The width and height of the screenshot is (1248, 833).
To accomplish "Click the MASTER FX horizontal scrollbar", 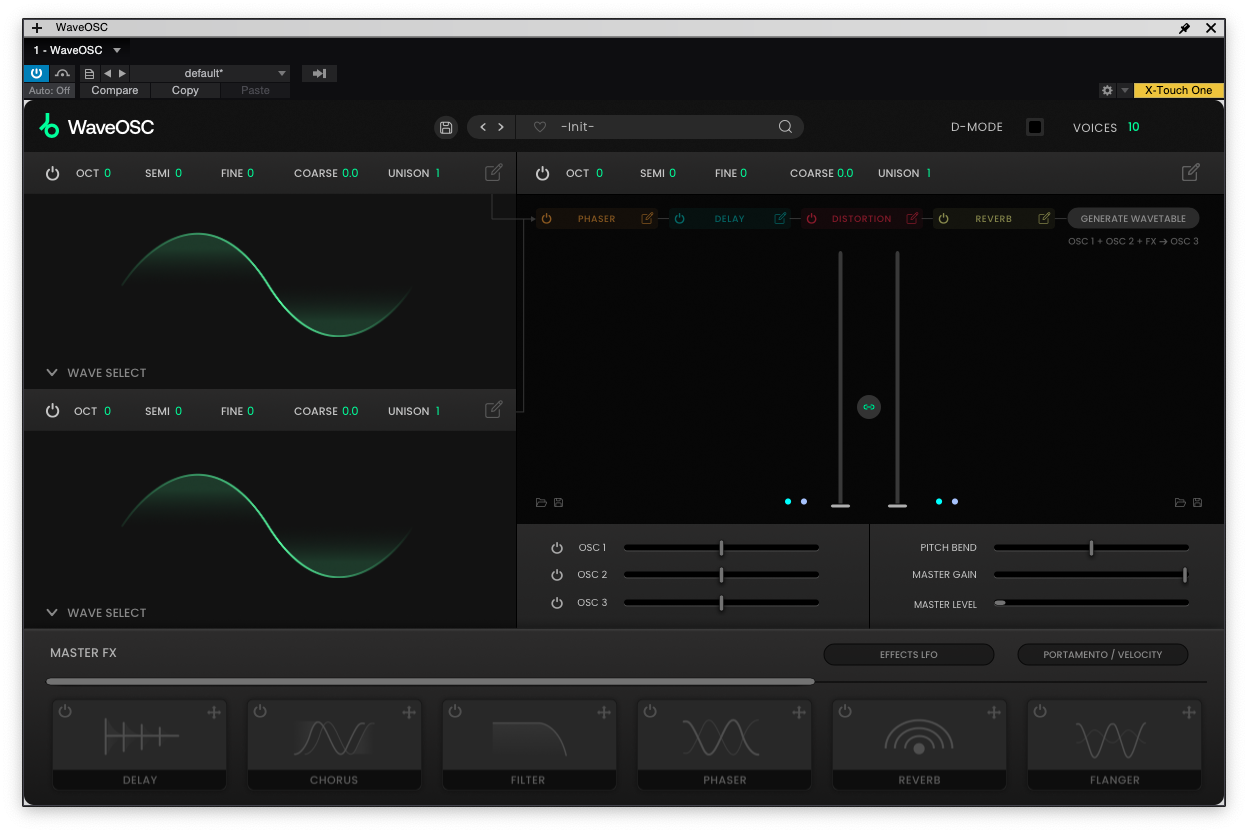I will pos(430,682).
